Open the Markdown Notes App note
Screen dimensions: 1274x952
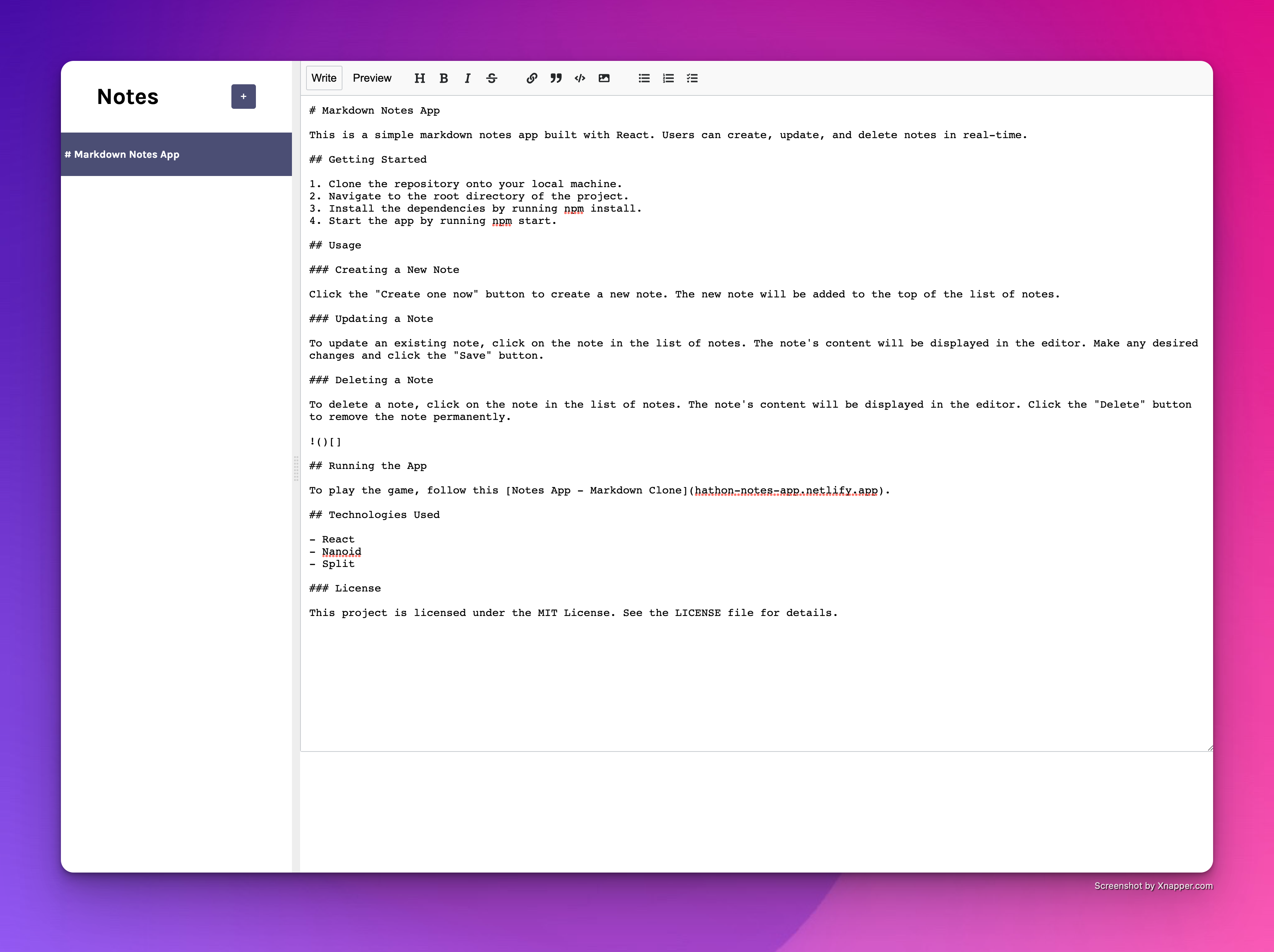click(x=176, y=154)
